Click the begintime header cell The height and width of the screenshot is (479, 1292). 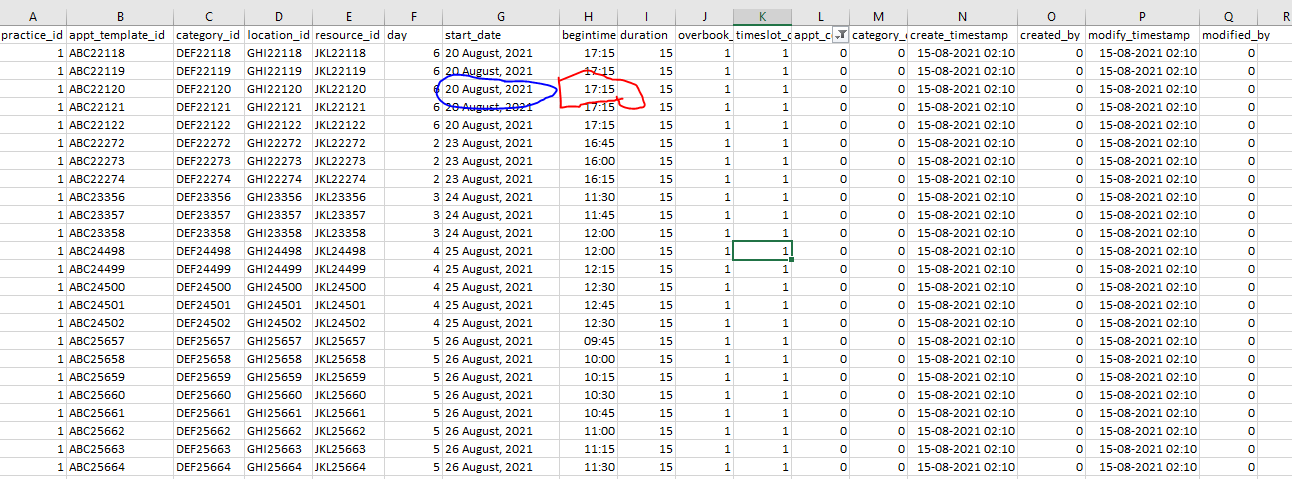tap(588, 35)
